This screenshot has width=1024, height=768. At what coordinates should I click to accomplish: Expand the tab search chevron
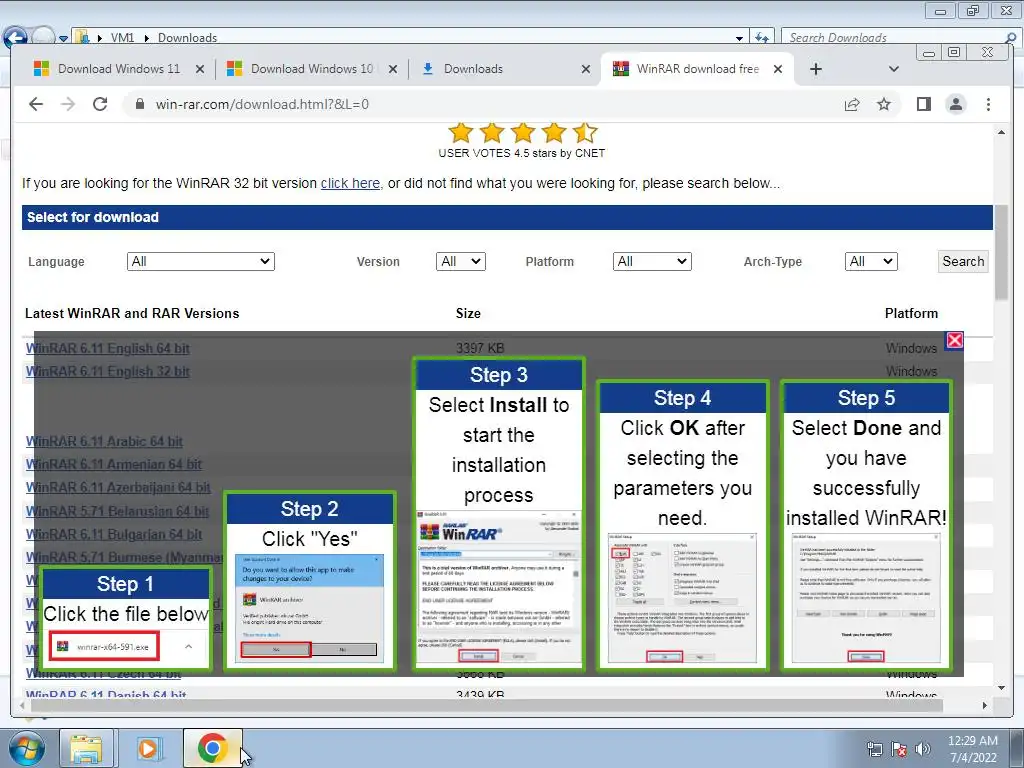894,69
